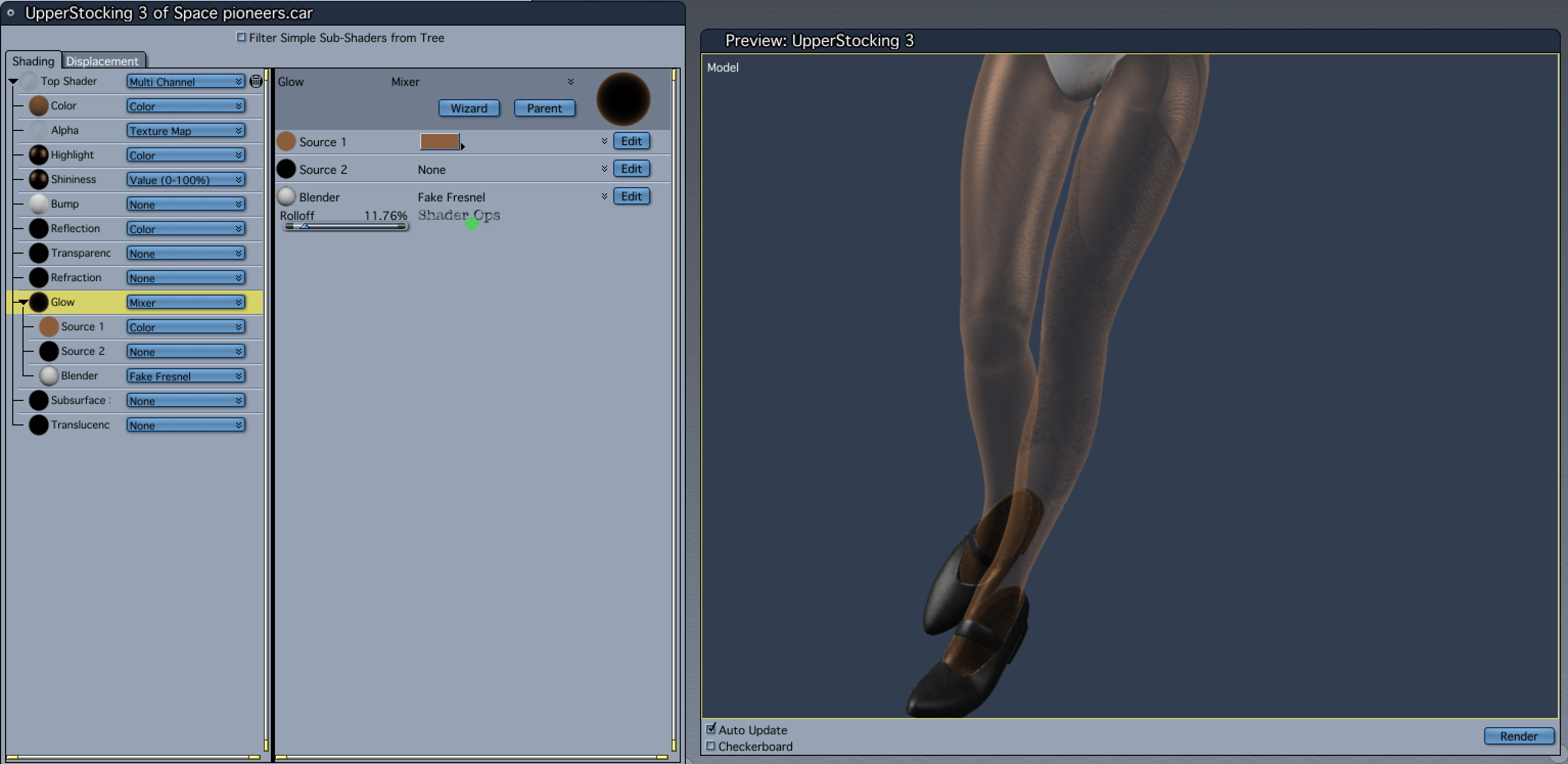Click the Render button
This screenshot has height=764, width=1568.
pyautogui.click(x=1518, y=736)
